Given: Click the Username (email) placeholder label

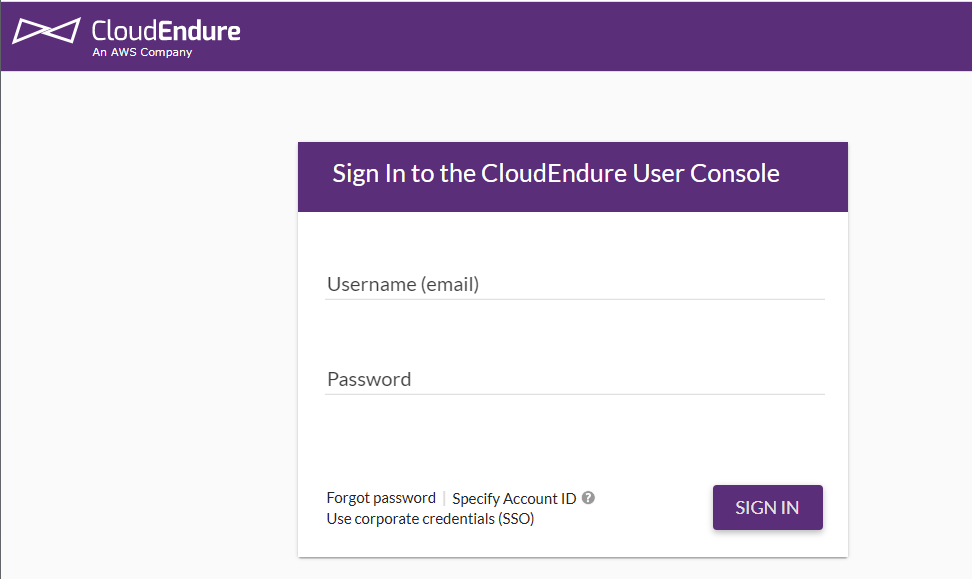Looking at the screenshot, I should pyautogui.click(x=403, y=284).
